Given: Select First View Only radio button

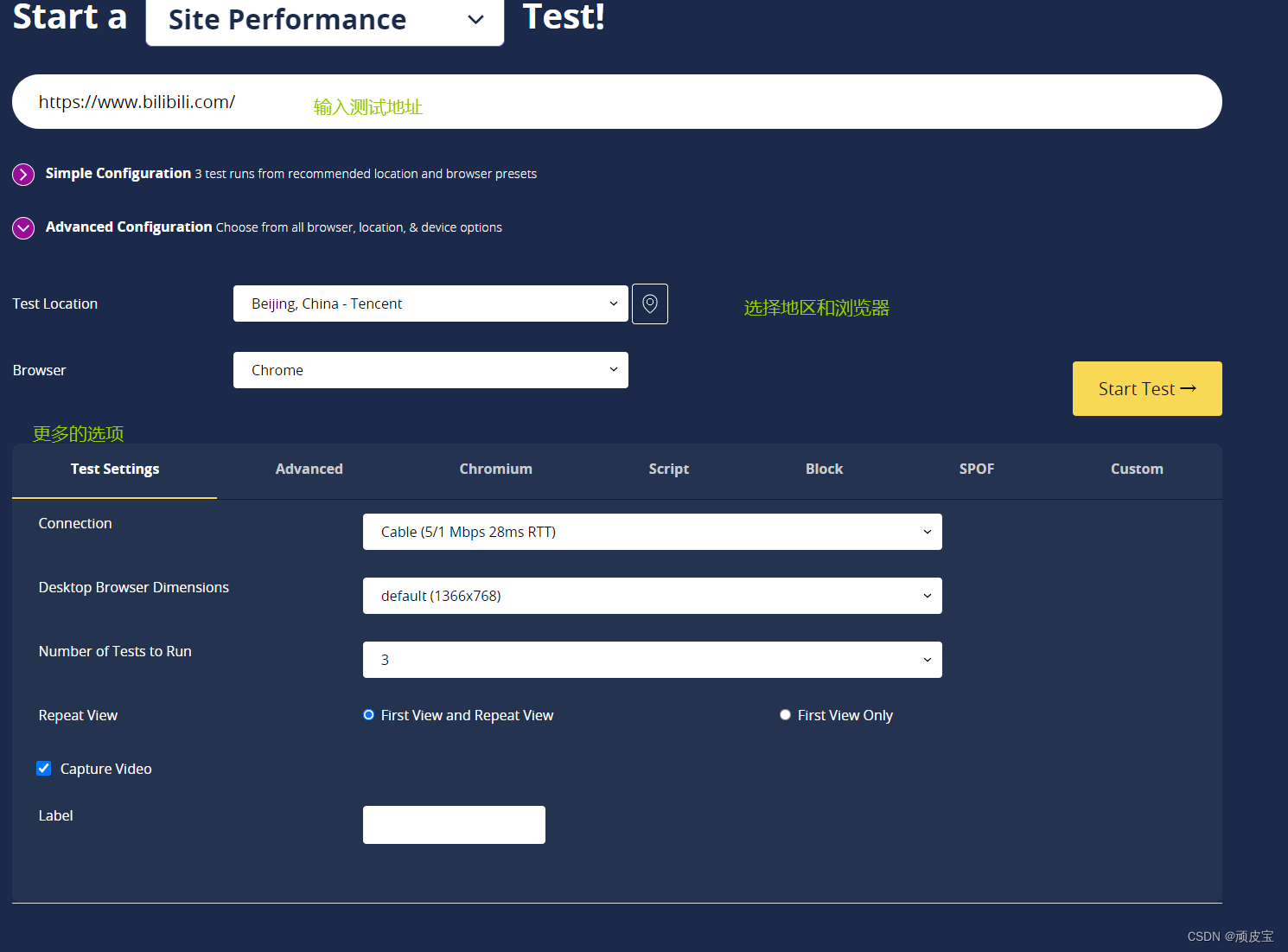Looking at the screenshot, I should [x=785, y=715].
